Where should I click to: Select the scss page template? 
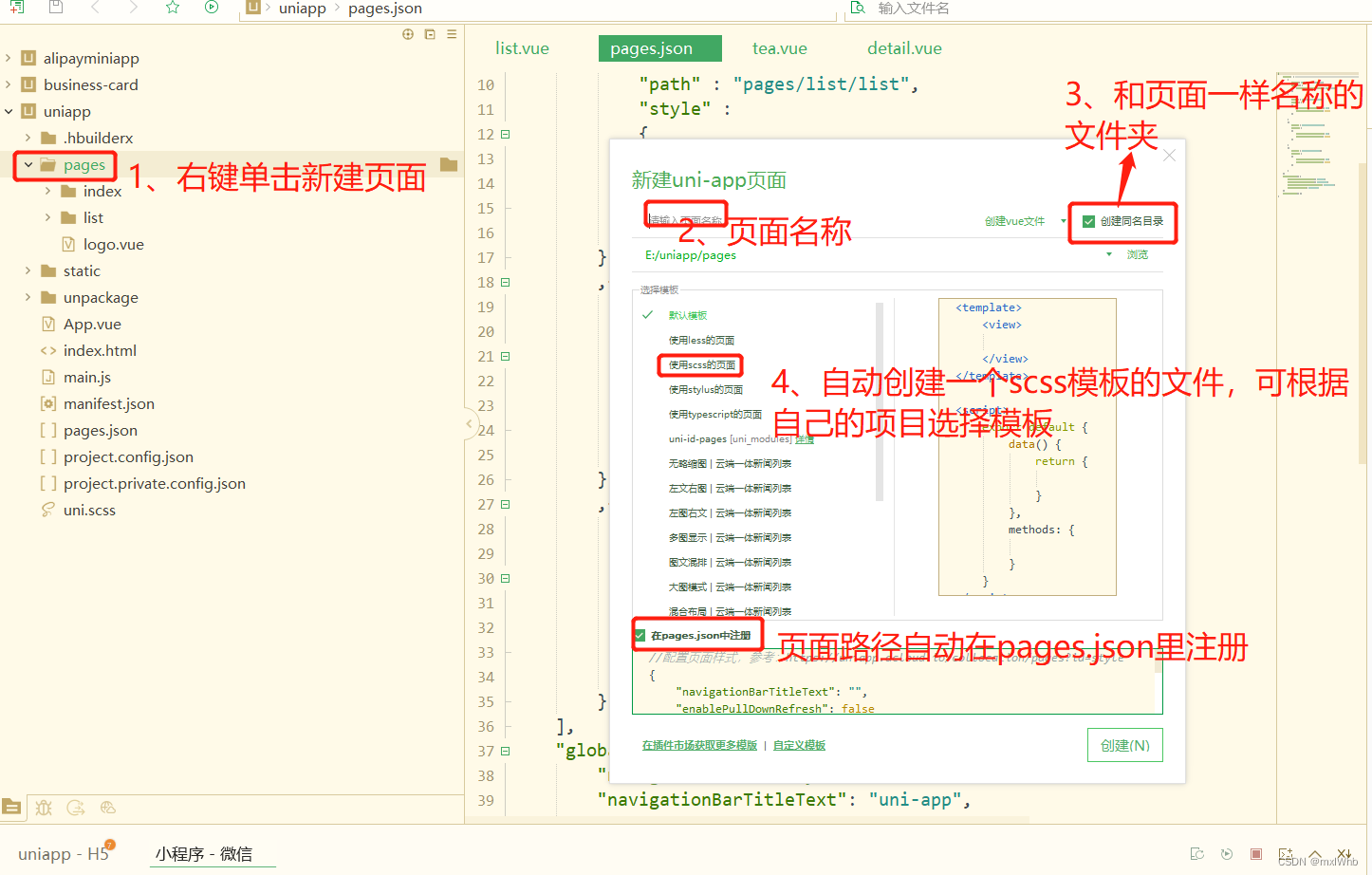tap(702, 364)
